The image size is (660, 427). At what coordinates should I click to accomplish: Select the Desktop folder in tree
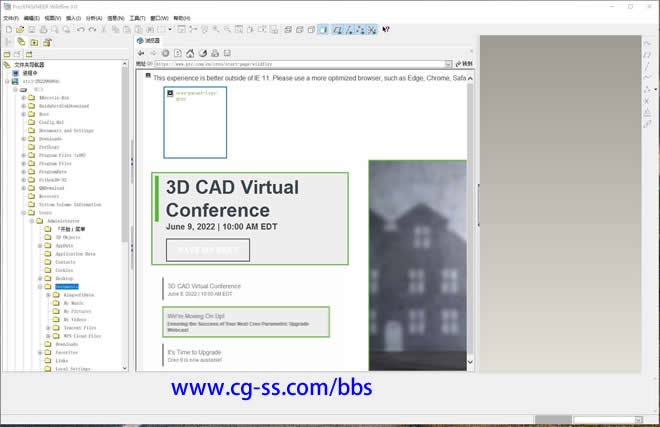click(64, 278)
